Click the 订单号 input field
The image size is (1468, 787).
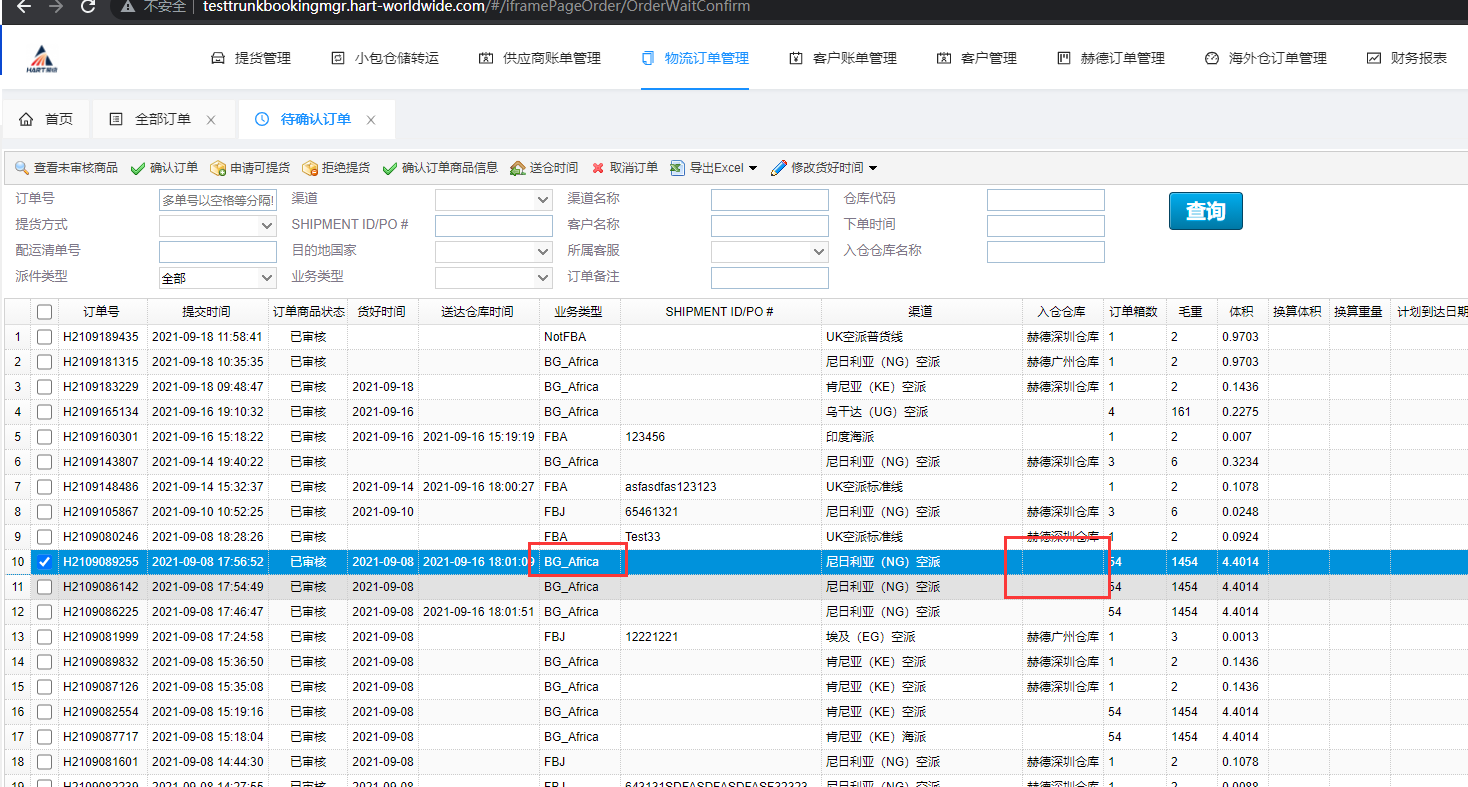(x=217, y=200)
